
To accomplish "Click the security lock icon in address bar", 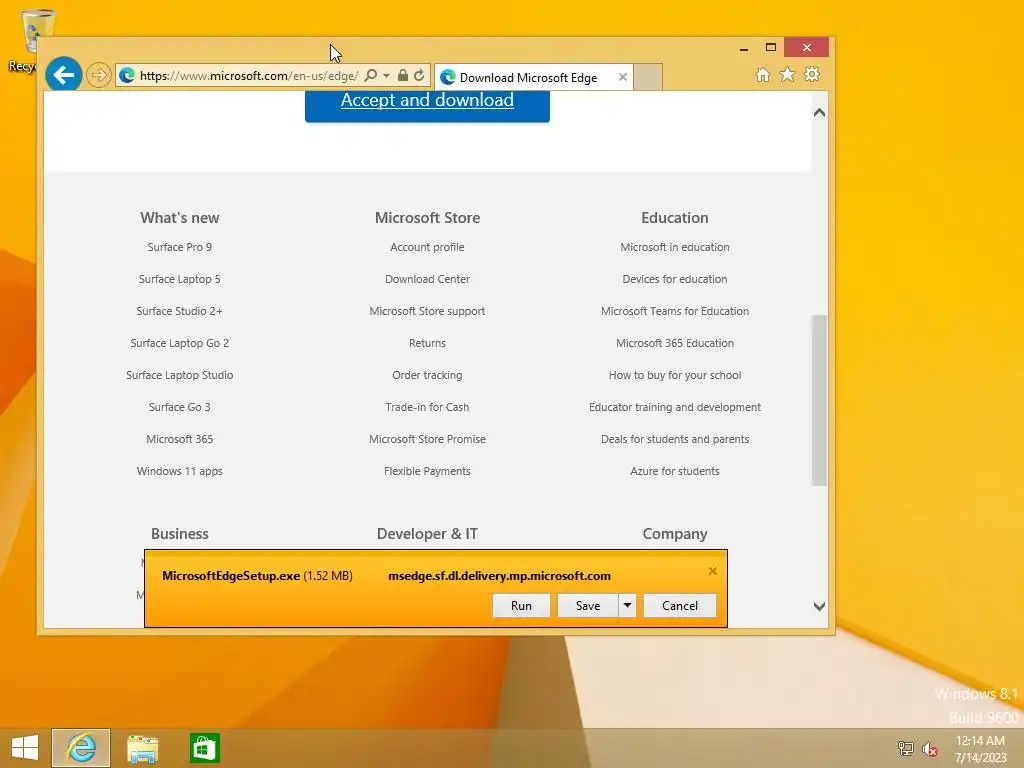I will (402, 75).
